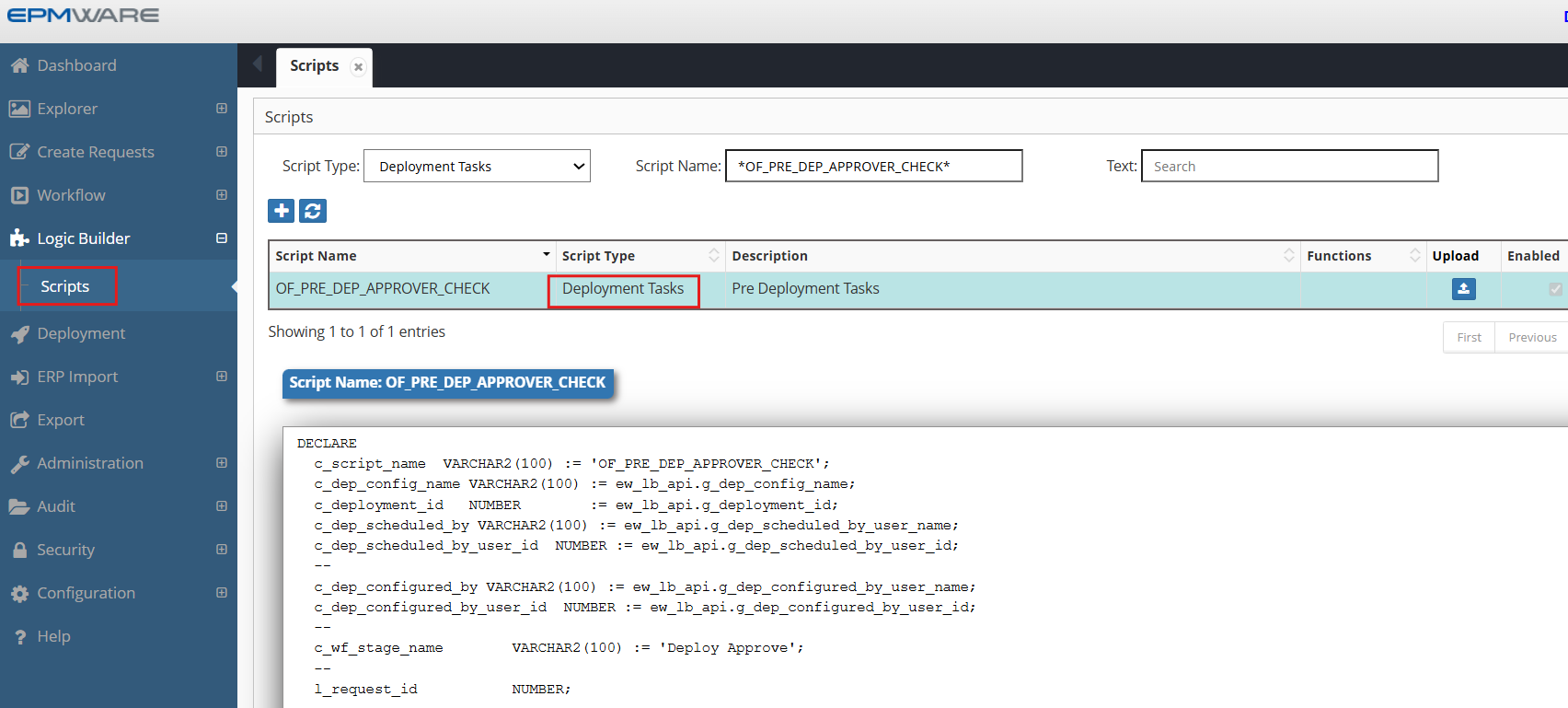Screen dimensions: 1568x708
Task: Click the Previous pagination button
Action: click(x=1532, y=338)
